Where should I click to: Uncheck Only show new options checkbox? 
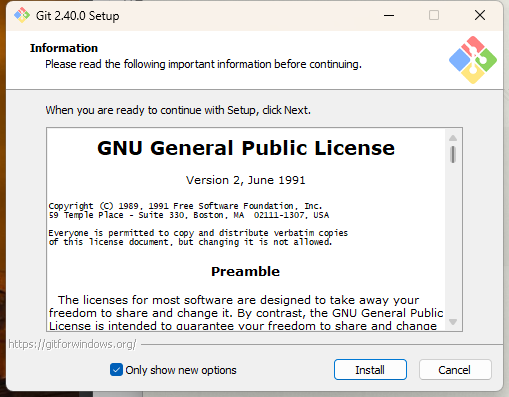click(116, 370)
